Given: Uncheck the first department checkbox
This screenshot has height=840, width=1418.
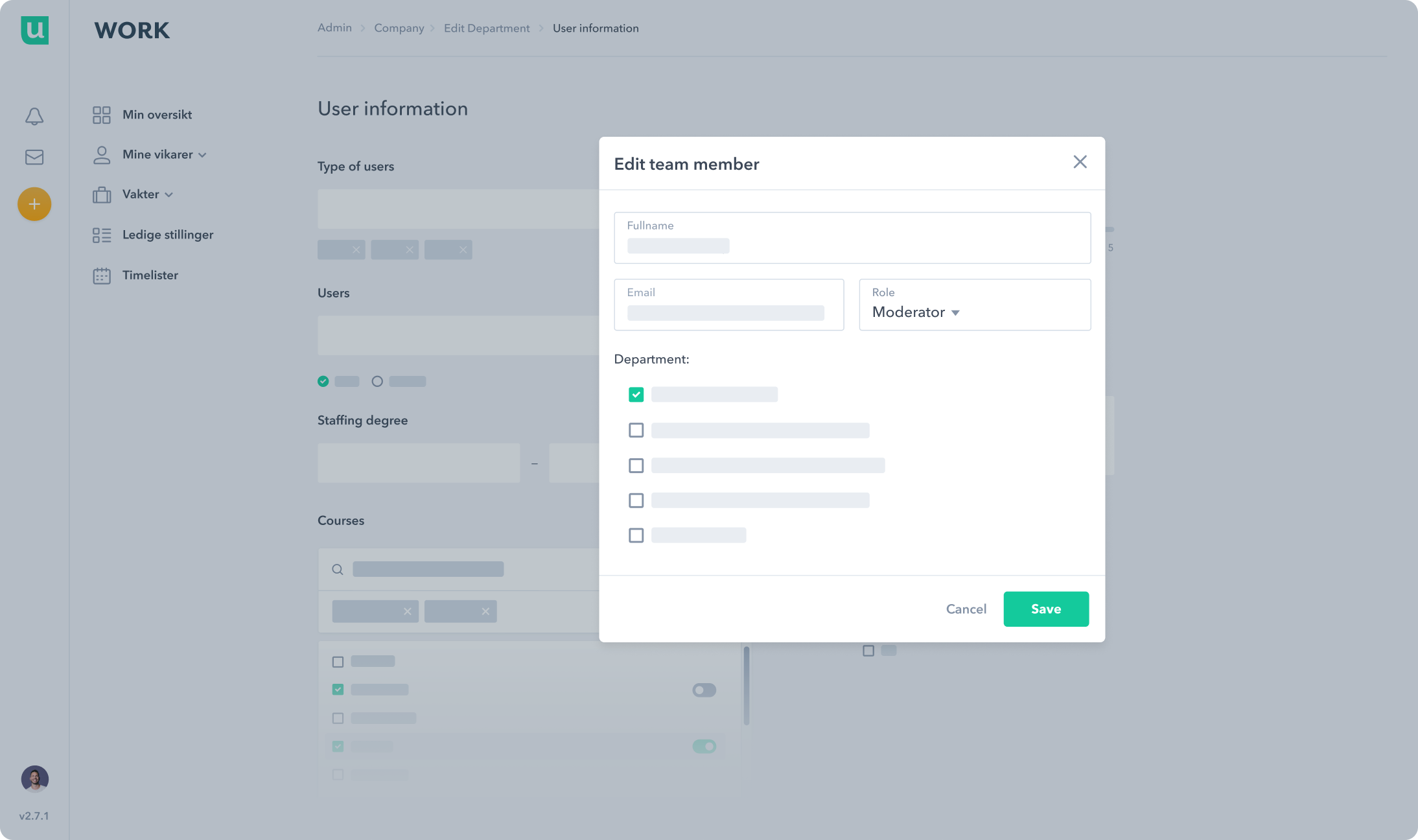Looking at the screenshot, I should click(x=636, y=394).
